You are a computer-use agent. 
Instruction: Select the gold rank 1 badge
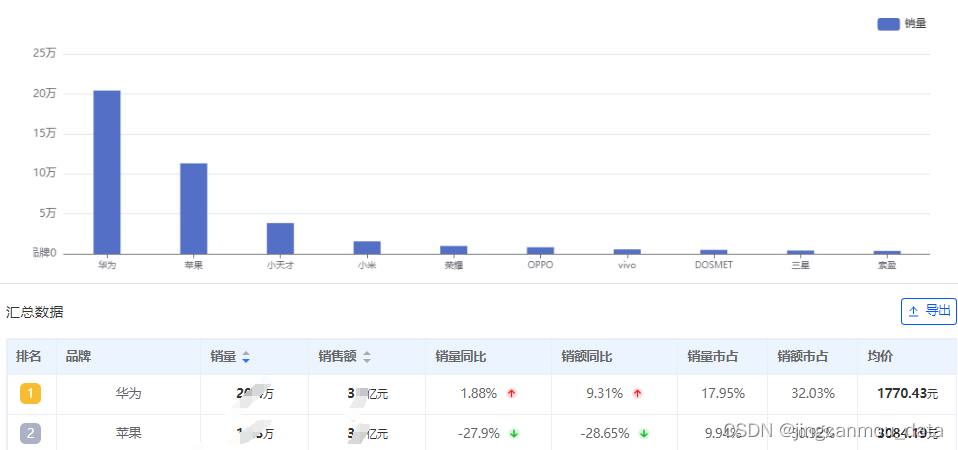tap(31, 394)
